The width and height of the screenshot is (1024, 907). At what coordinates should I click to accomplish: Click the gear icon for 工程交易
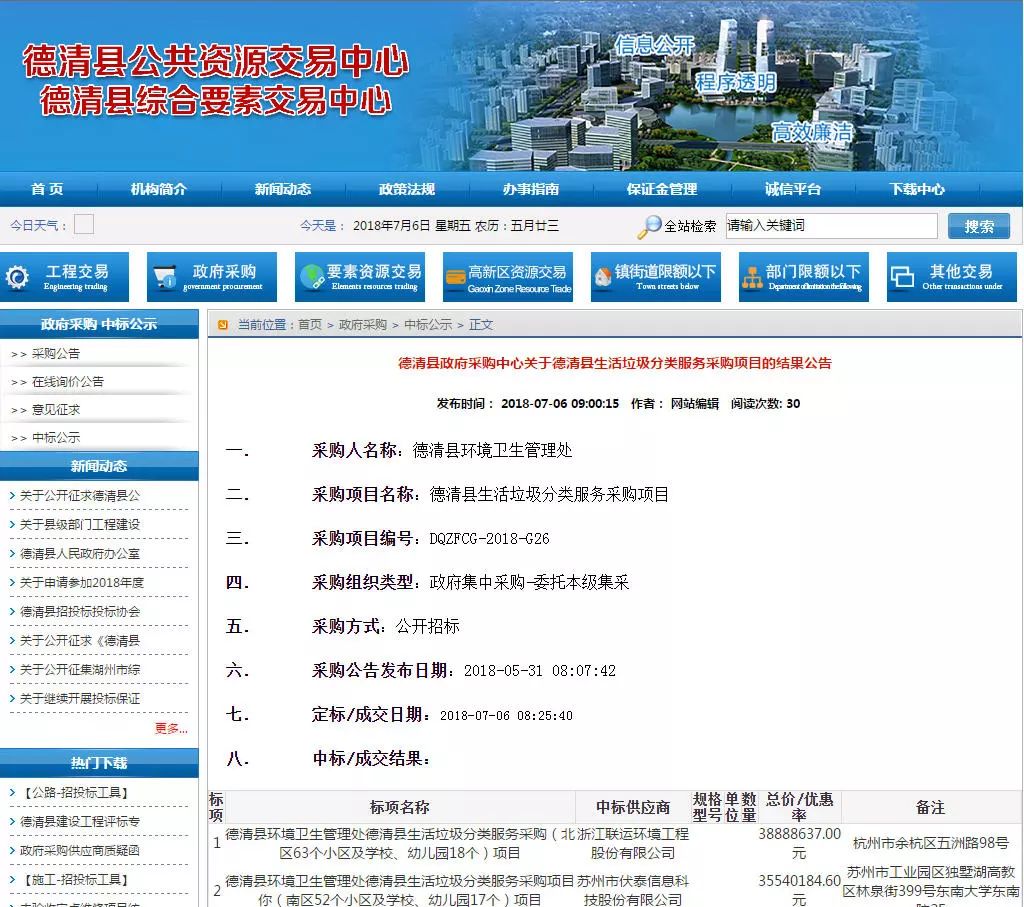(17, 278)
